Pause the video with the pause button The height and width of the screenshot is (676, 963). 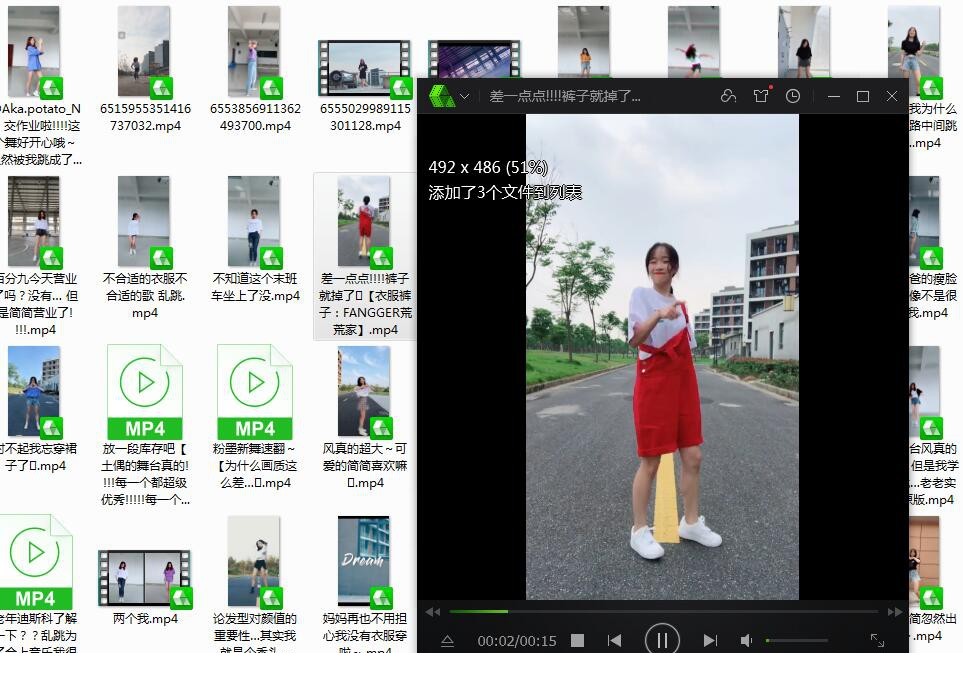click(x=662, y=640)
